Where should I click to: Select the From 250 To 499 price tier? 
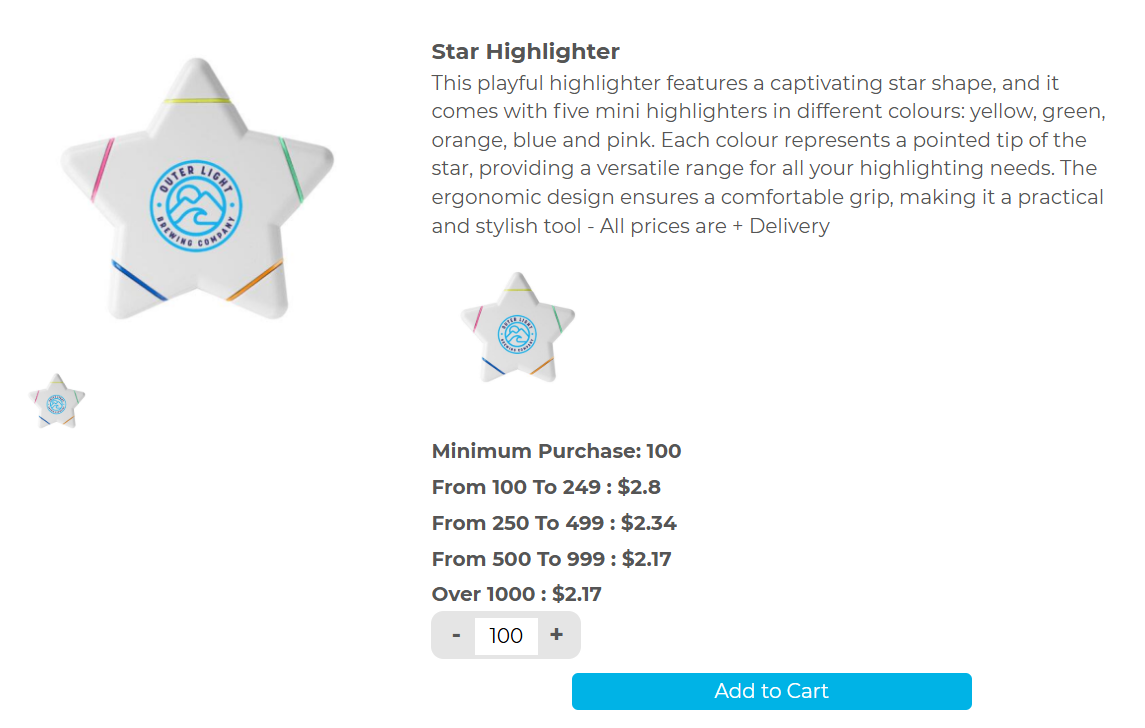554,523
